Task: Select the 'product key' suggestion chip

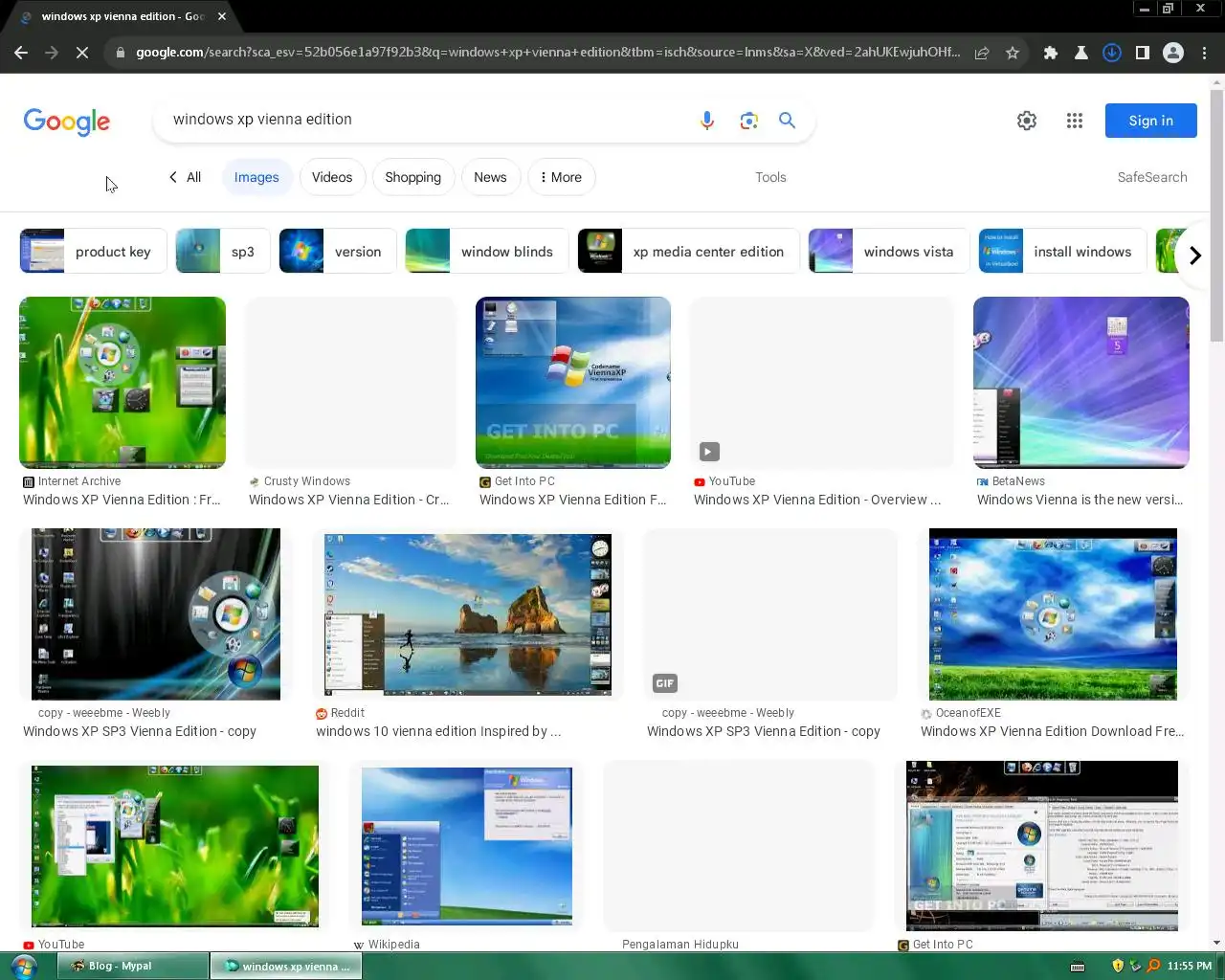Action: point(93,252)
